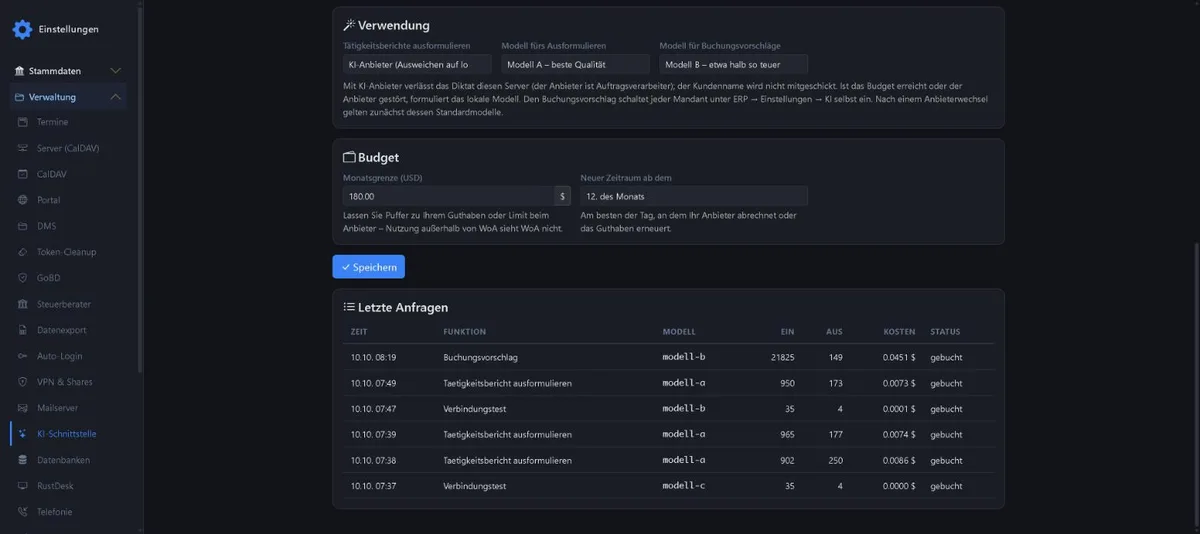Click the Datenexport icon
Viewport: 1200px width, 534px height.
(x=24, y=330)
